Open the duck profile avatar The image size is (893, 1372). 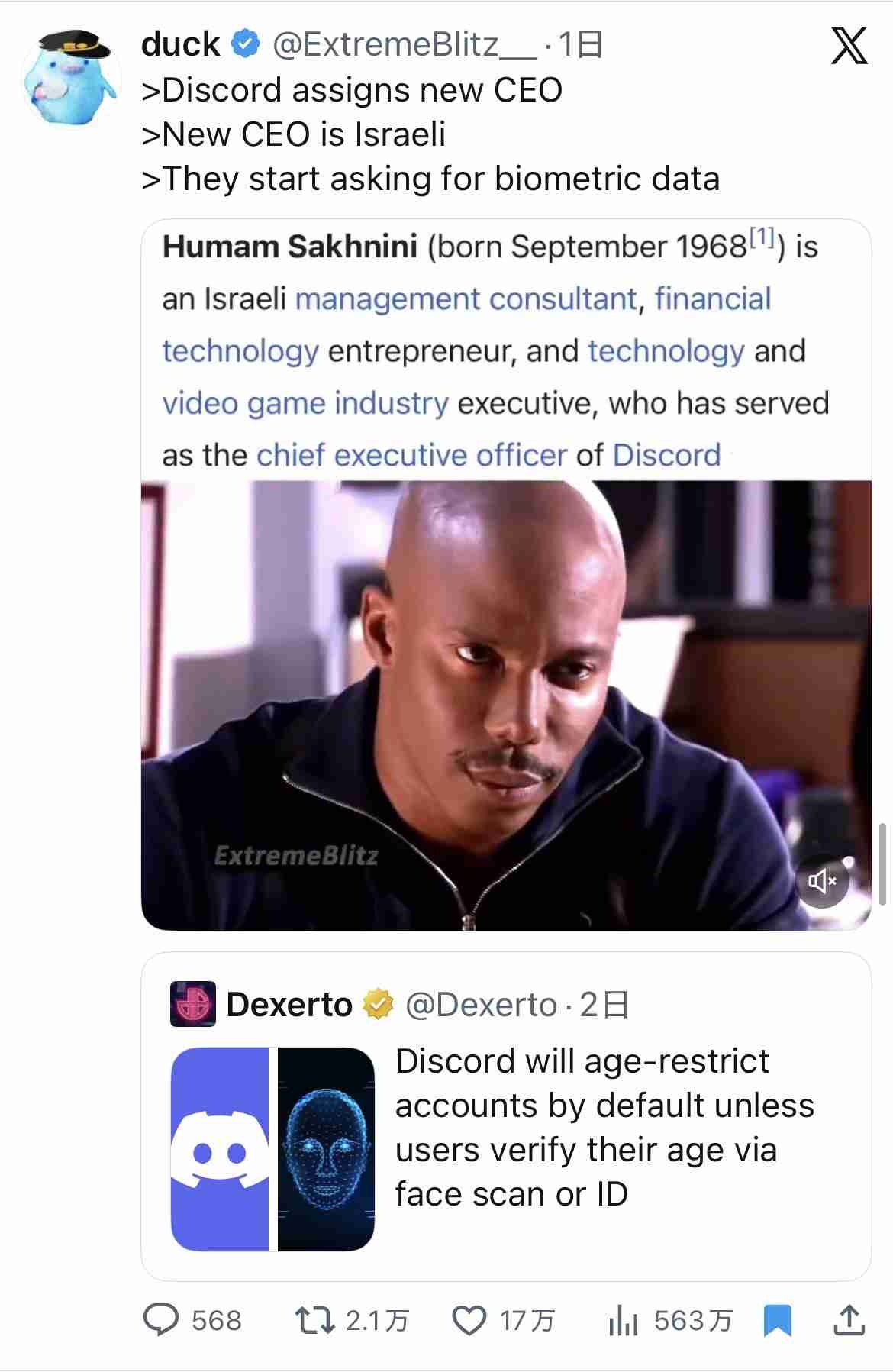coord(71,79)
